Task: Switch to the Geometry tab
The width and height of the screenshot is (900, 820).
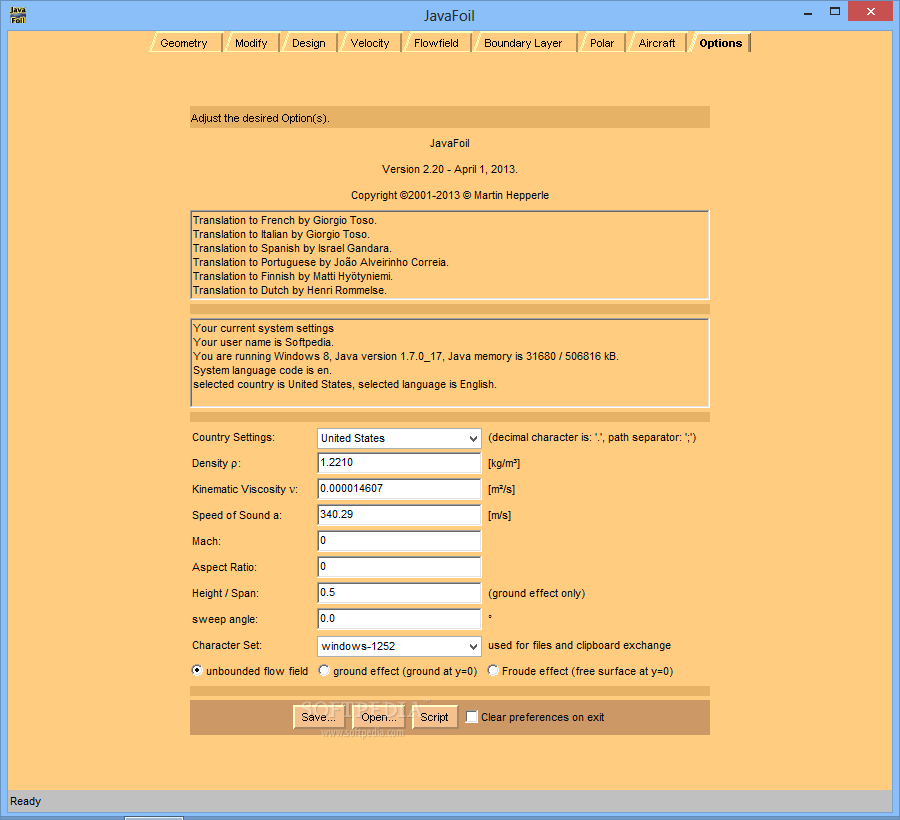Action: [185, 43]
